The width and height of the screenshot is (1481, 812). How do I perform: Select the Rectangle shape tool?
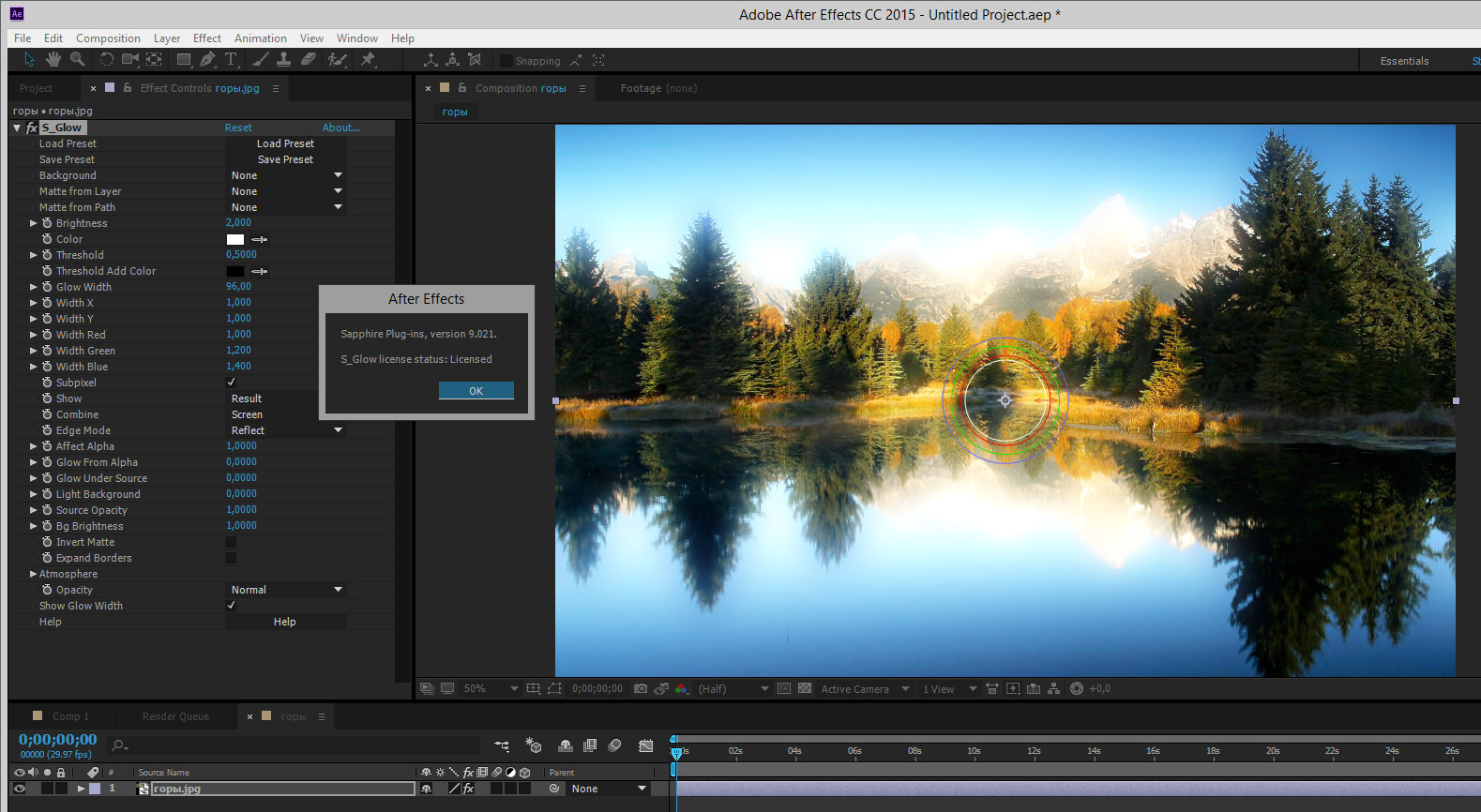pyautogui.click(x=184, y=60)
